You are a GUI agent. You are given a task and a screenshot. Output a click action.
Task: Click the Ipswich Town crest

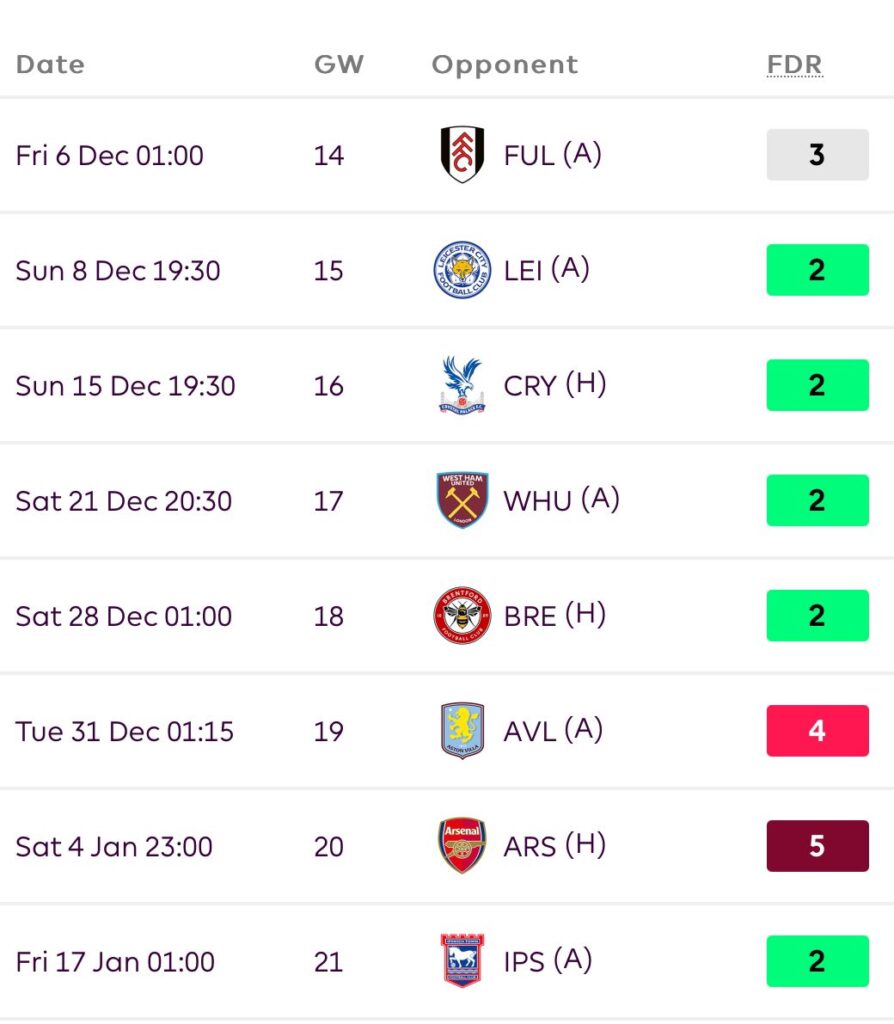click(462, 961)
